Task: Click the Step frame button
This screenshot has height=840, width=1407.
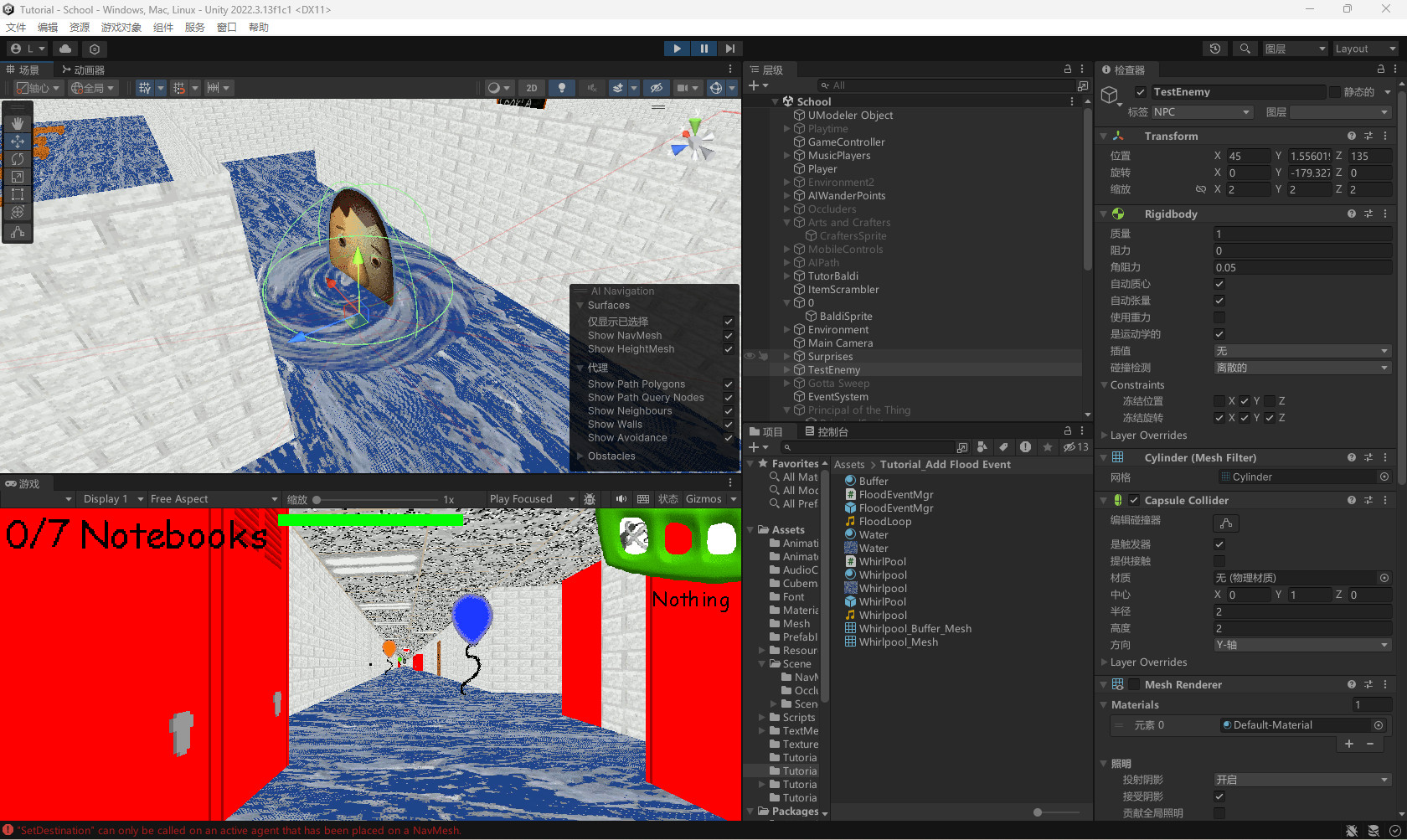Action: tap(730, 49)
